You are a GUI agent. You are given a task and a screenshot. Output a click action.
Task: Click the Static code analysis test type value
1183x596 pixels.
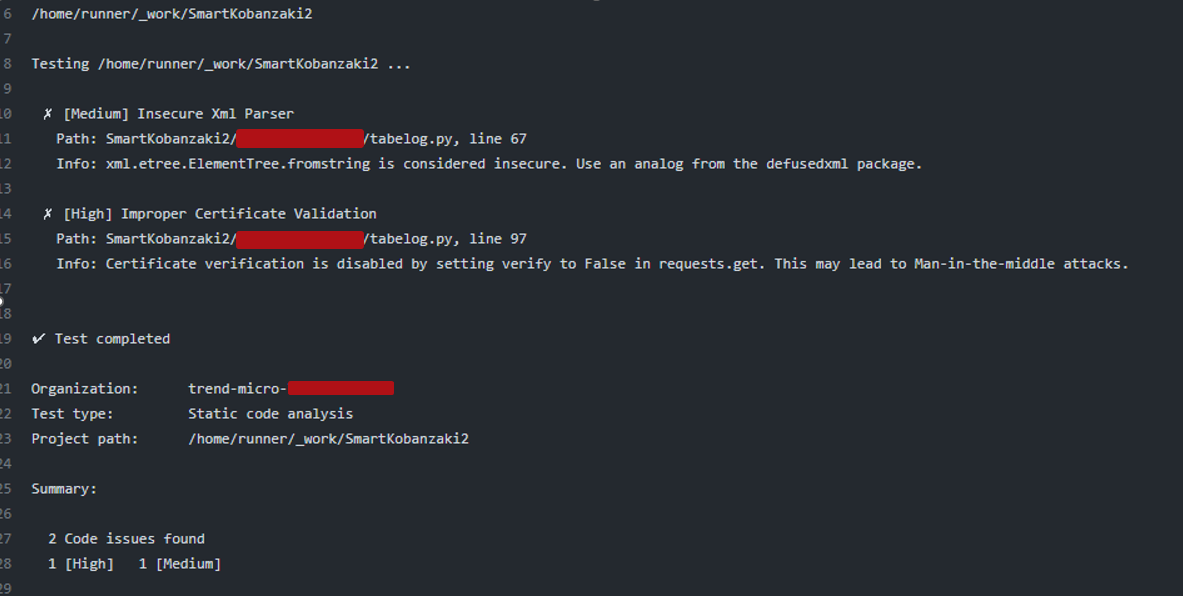coord(270,413)
